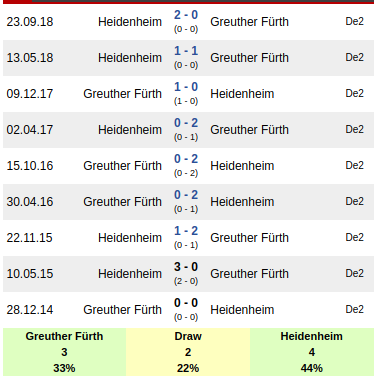Open the 1 - 1 score from 13.05.18
Screen dimensions: 374x376
point(186,51)
